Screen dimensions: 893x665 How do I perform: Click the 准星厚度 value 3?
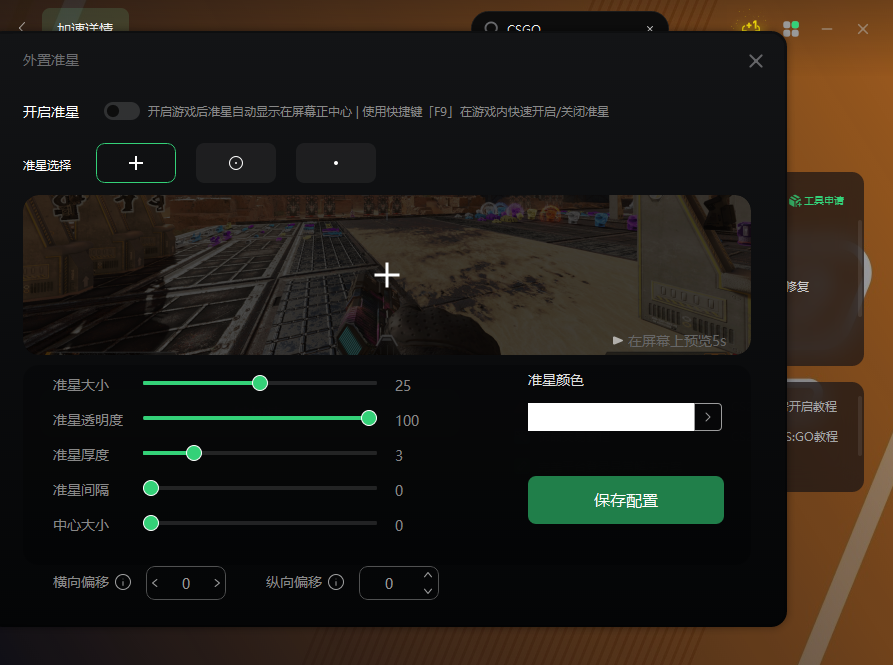click(399, 455)
